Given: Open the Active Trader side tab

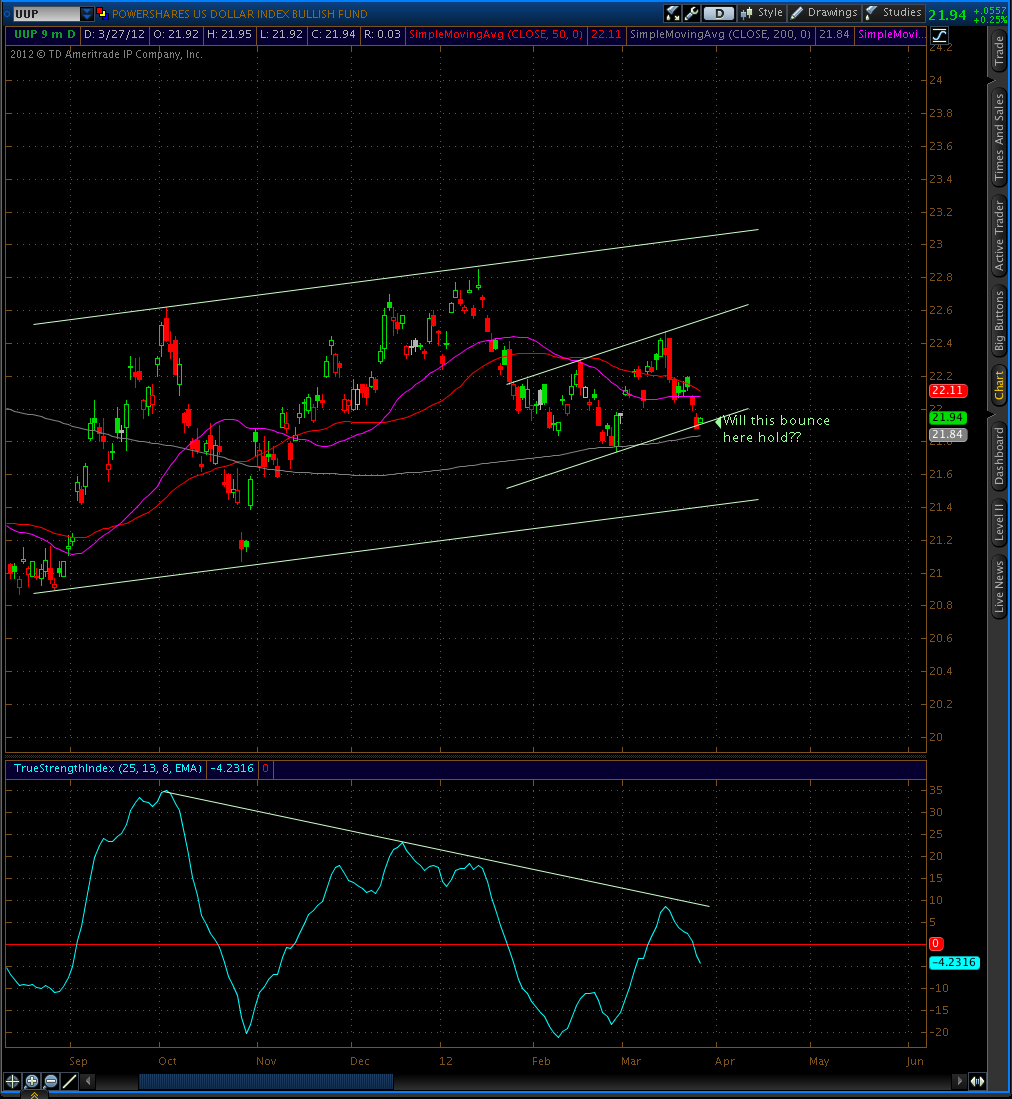Looking at the screenshot, I should (999, 236).
